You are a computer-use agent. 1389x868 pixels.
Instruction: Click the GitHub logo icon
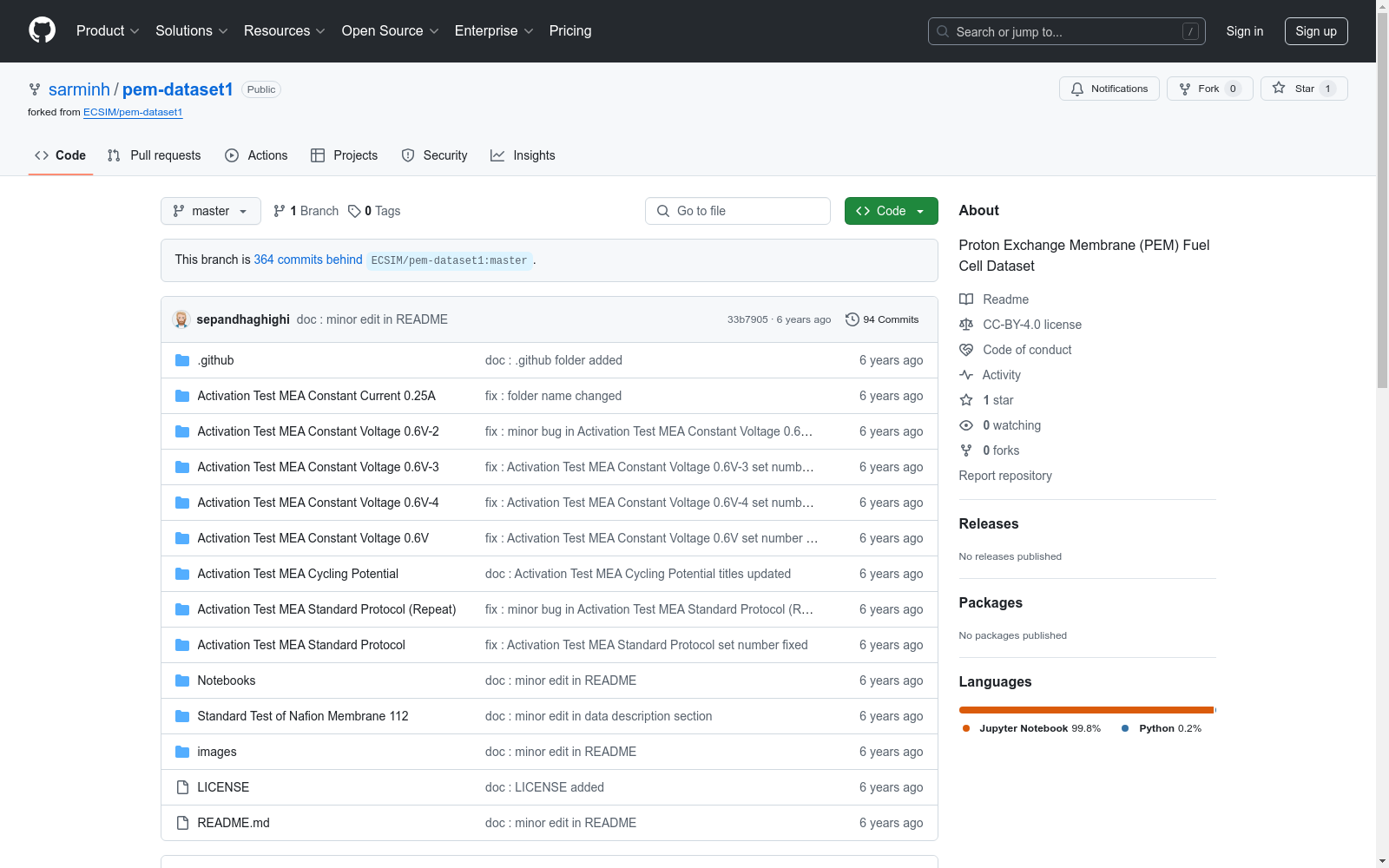click(x=42, y=30)
